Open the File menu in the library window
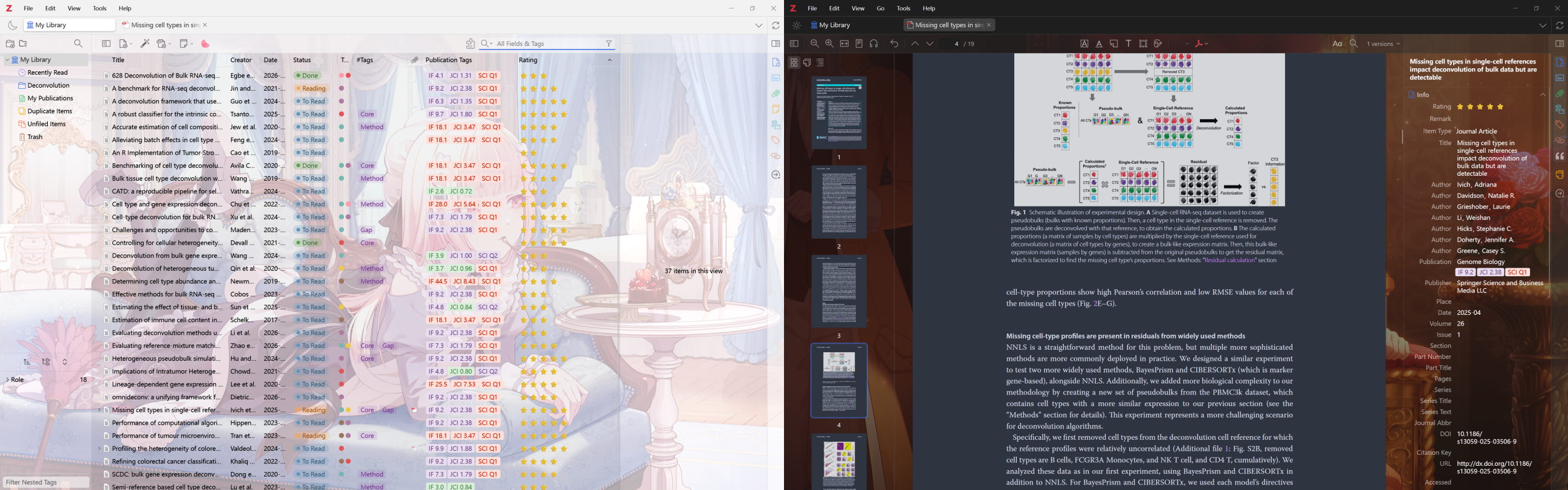This screenshot has height=490, width=1568. tap(28, 8)
